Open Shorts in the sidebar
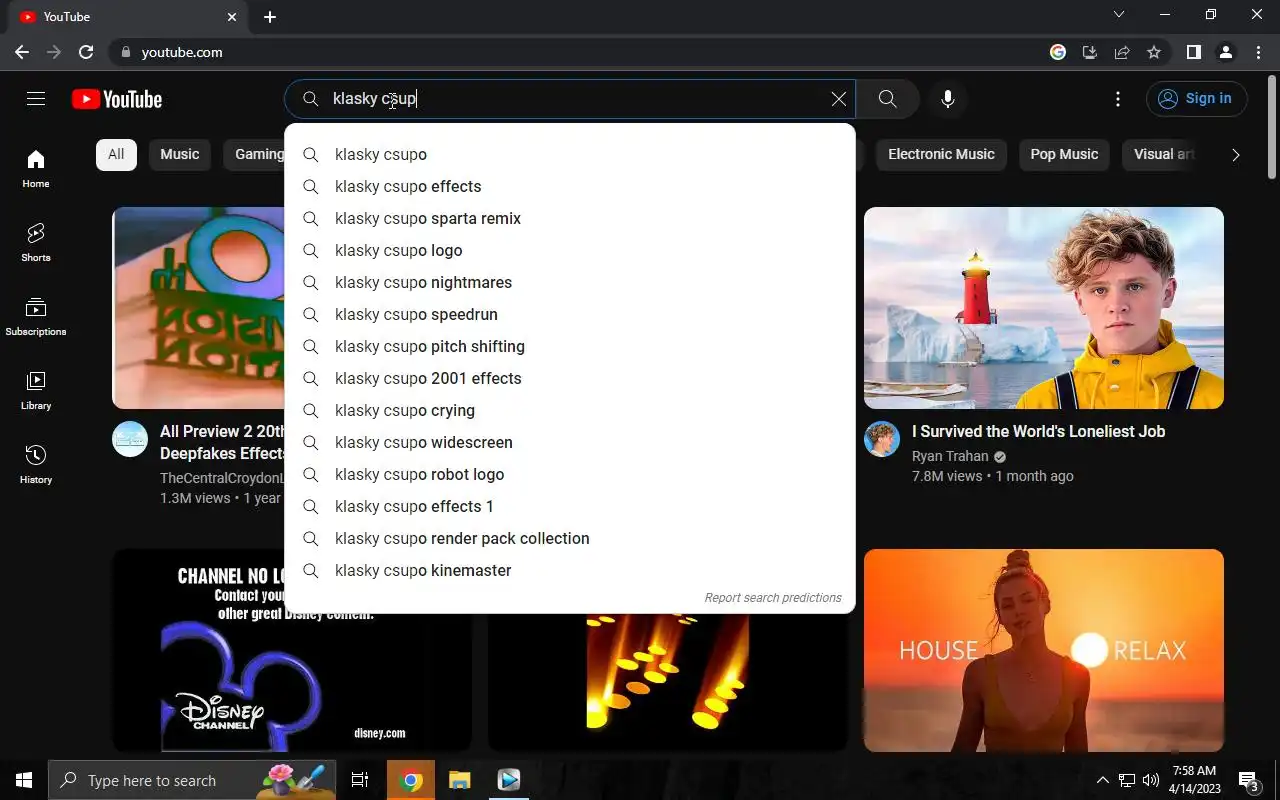1280x800 pixels. tap(36, 243)
